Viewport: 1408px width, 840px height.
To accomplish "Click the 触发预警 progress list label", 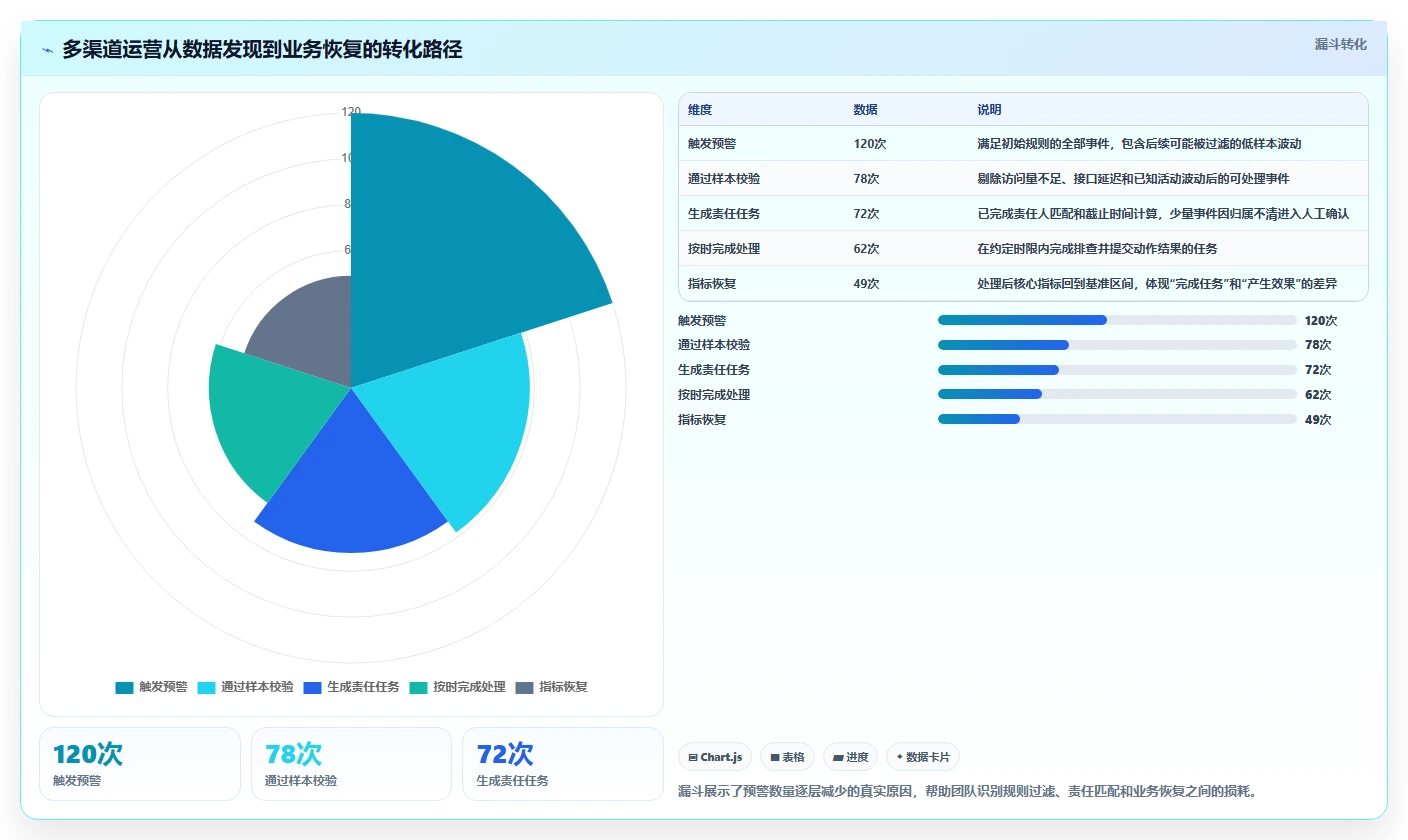I will 702,321.
